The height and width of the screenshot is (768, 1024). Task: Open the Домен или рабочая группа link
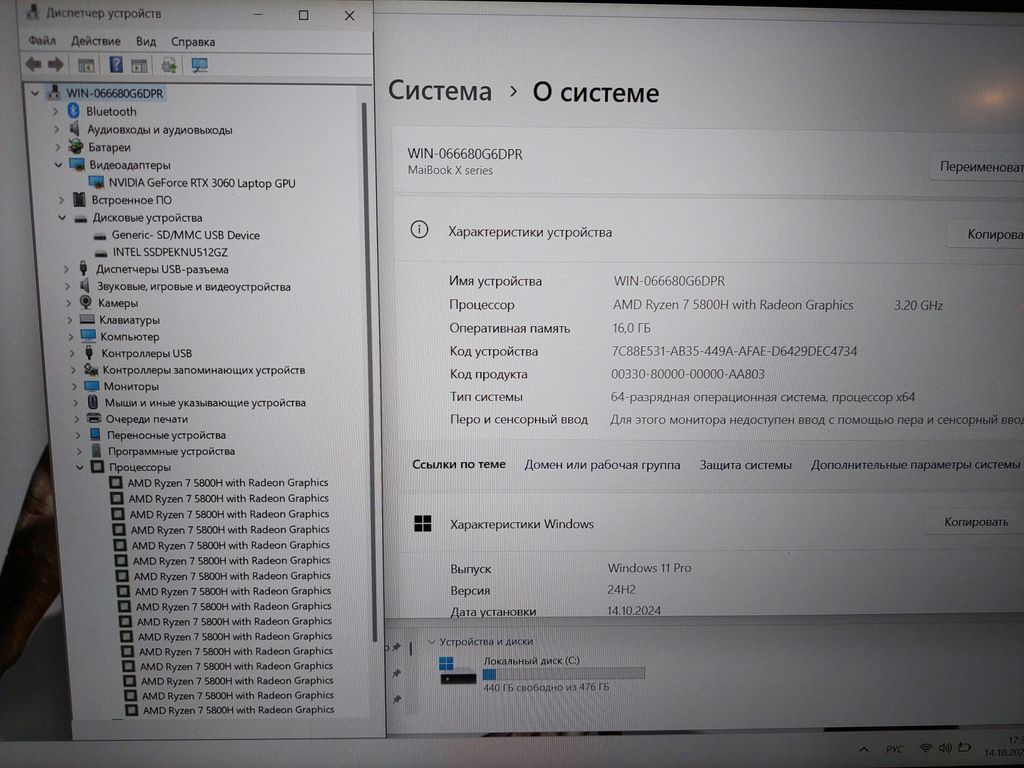click(x=602, y=464)
